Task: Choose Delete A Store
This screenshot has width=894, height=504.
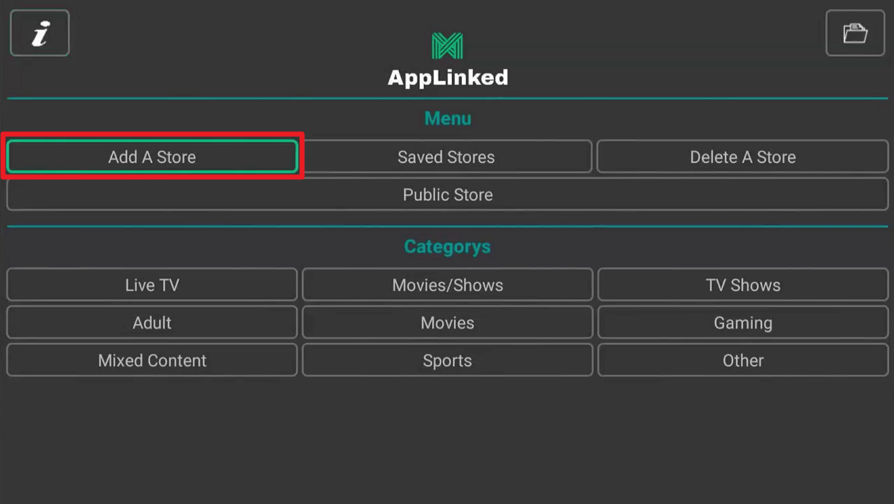Action: [742, 156]
